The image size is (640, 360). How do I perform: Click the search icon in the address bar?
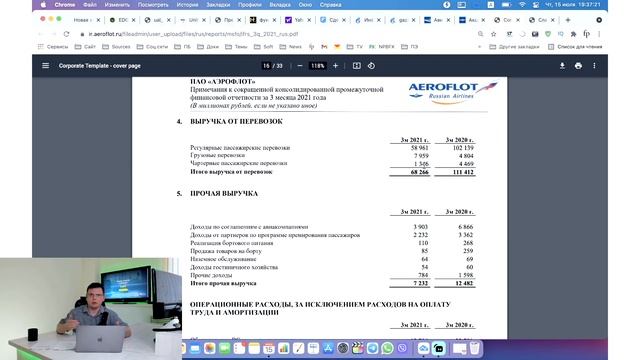(480, 34)
